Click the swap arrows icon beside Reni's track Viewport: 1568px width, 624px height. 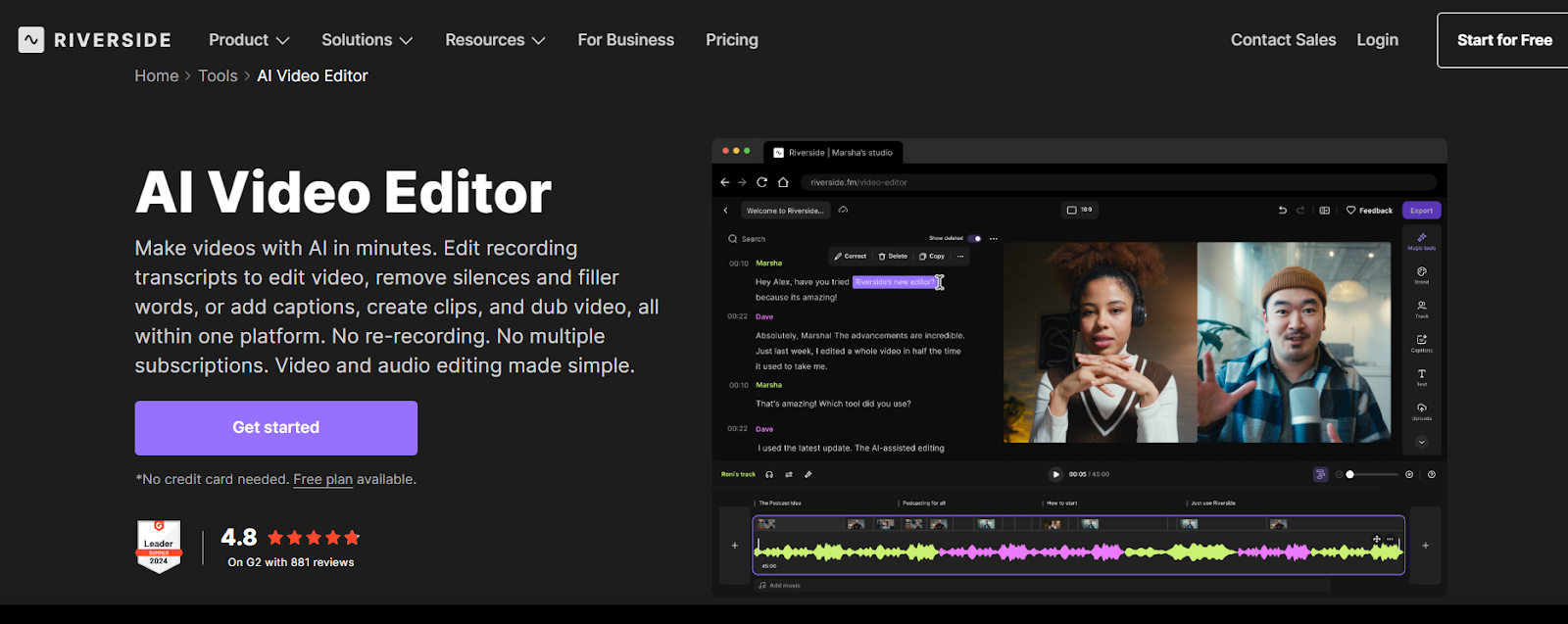789,474
